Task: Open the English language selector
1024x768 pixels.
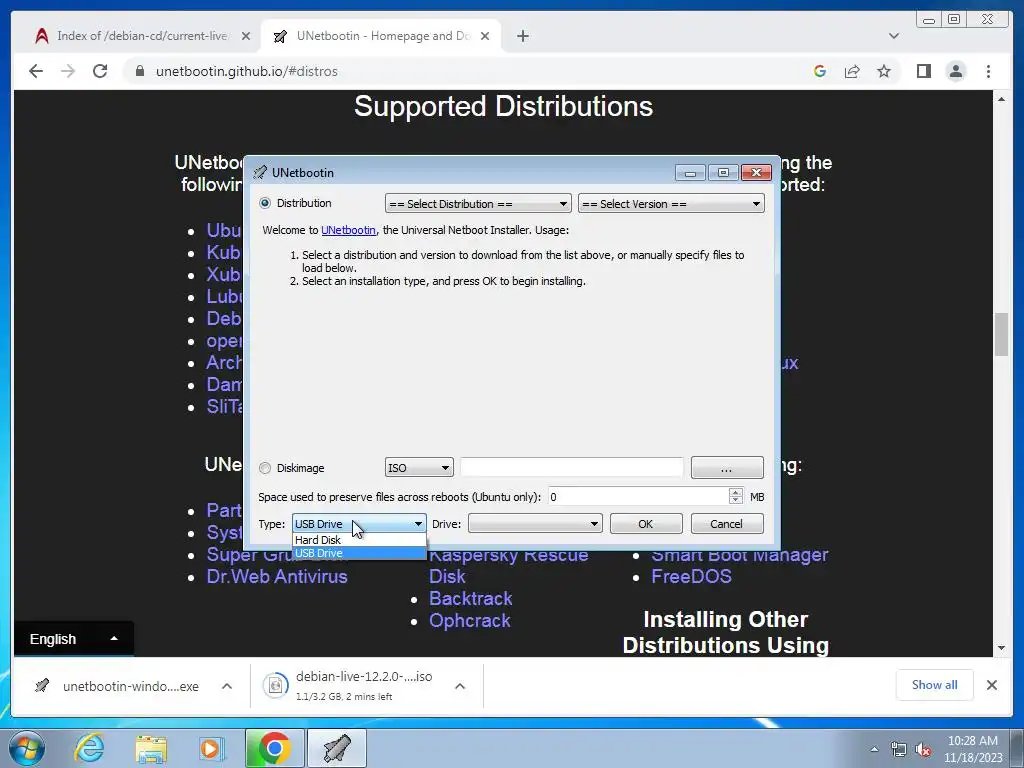Action: (74, 639)
